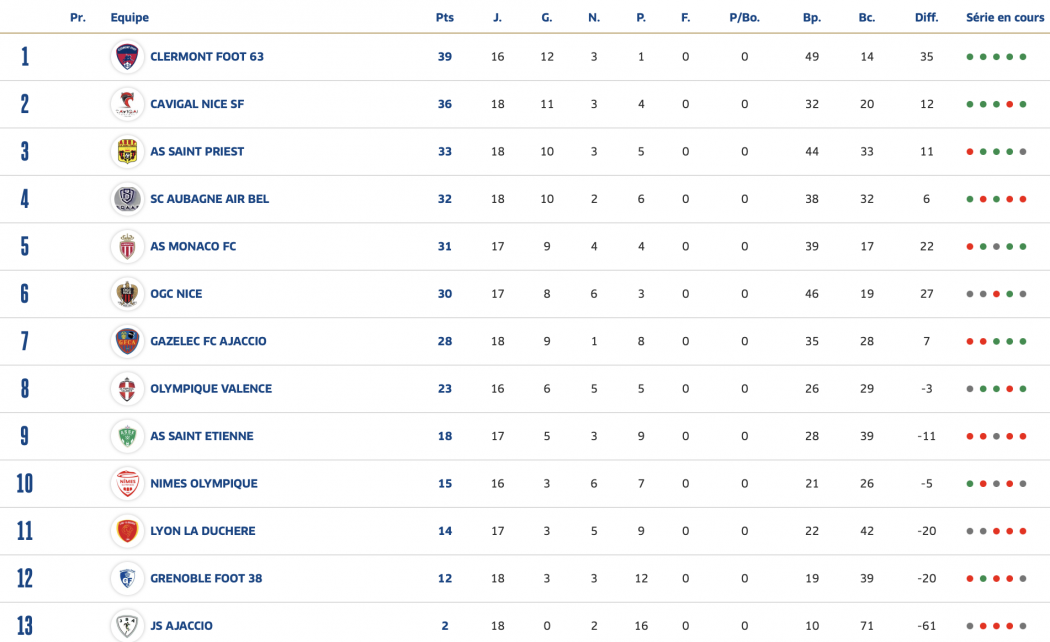Screen dimensions: 1050x642
Task: Click the Nimes Olympique club logo
Action: pyautogui.click(x=127, y=484)
